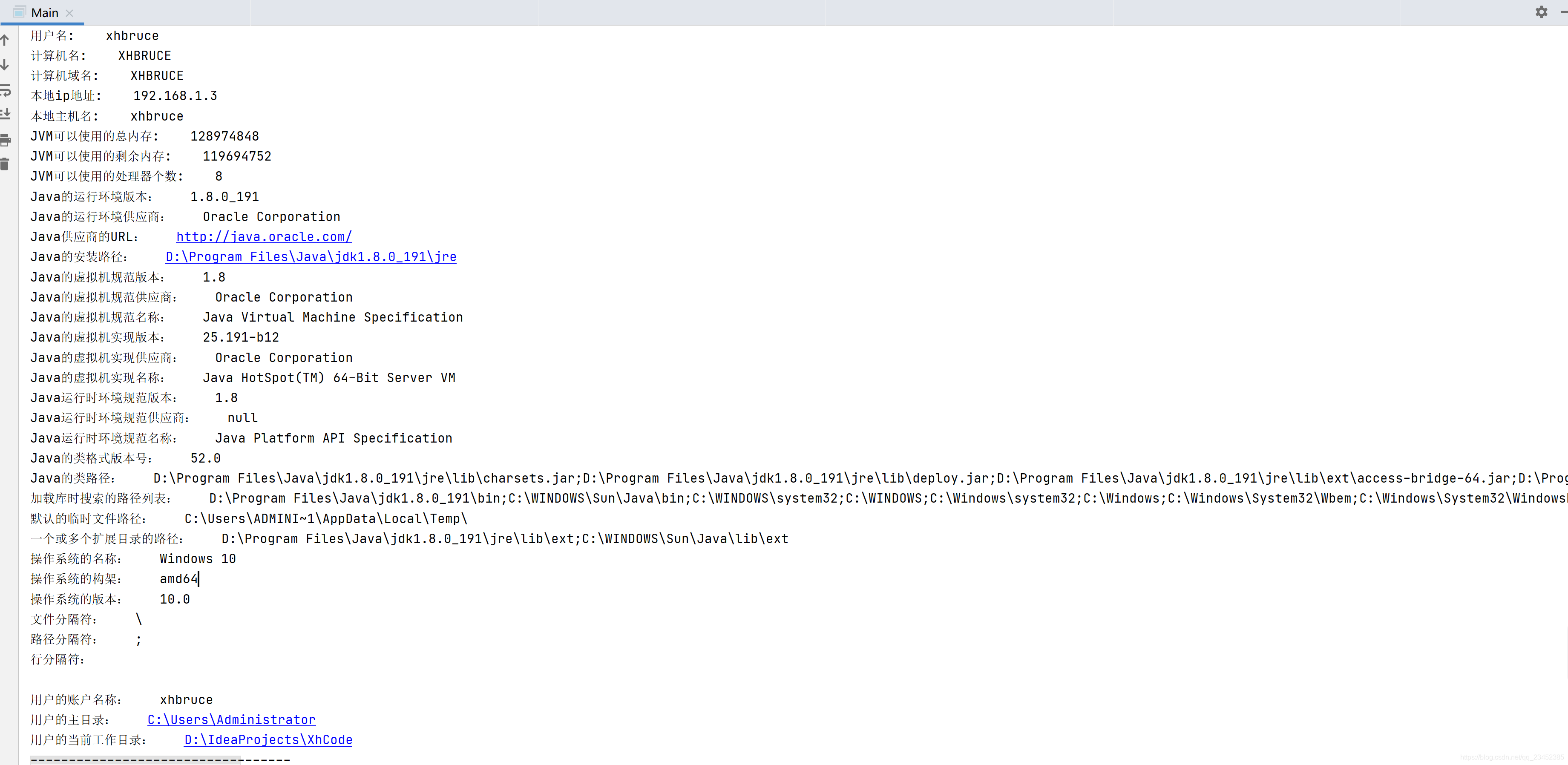Click Oracle Corporation in the runtime vendor line

(271, 217)
